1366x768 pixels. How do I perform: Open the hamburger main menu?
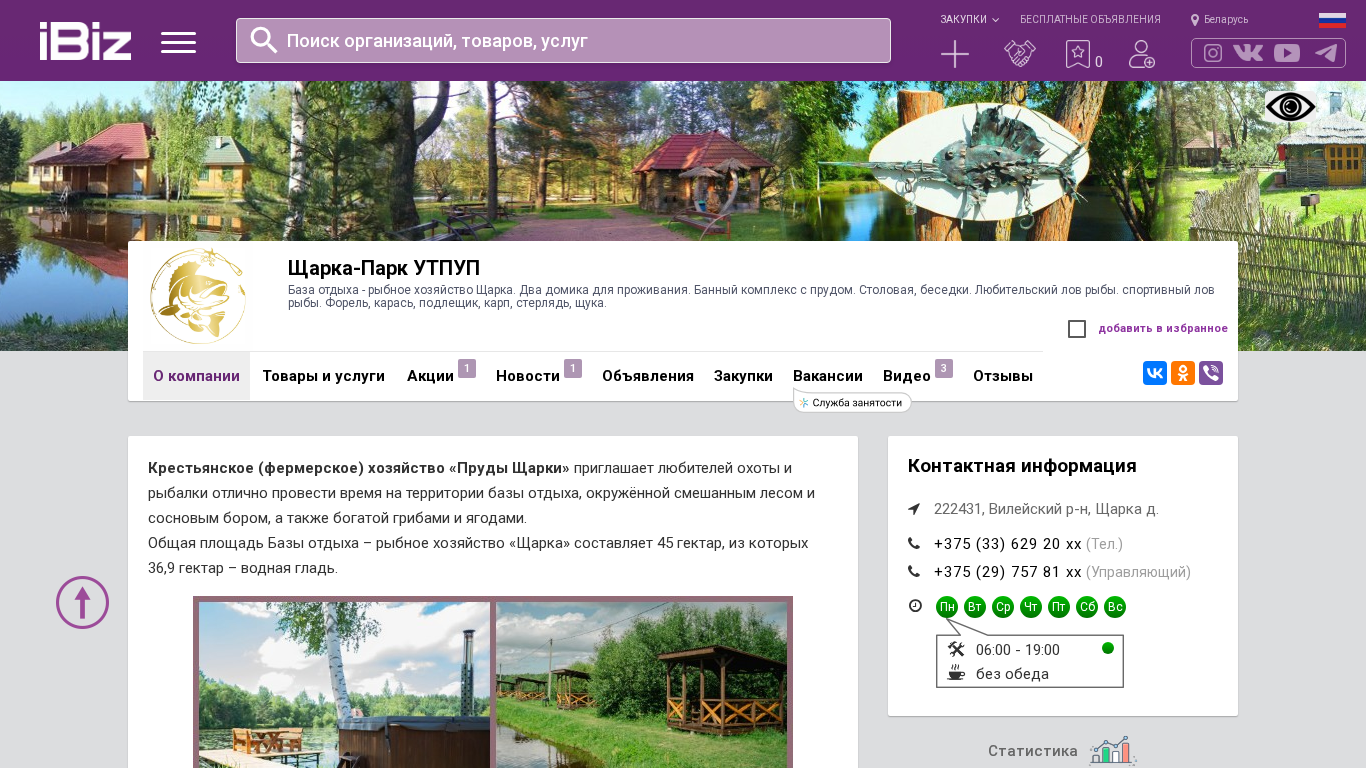coord(178,42)
